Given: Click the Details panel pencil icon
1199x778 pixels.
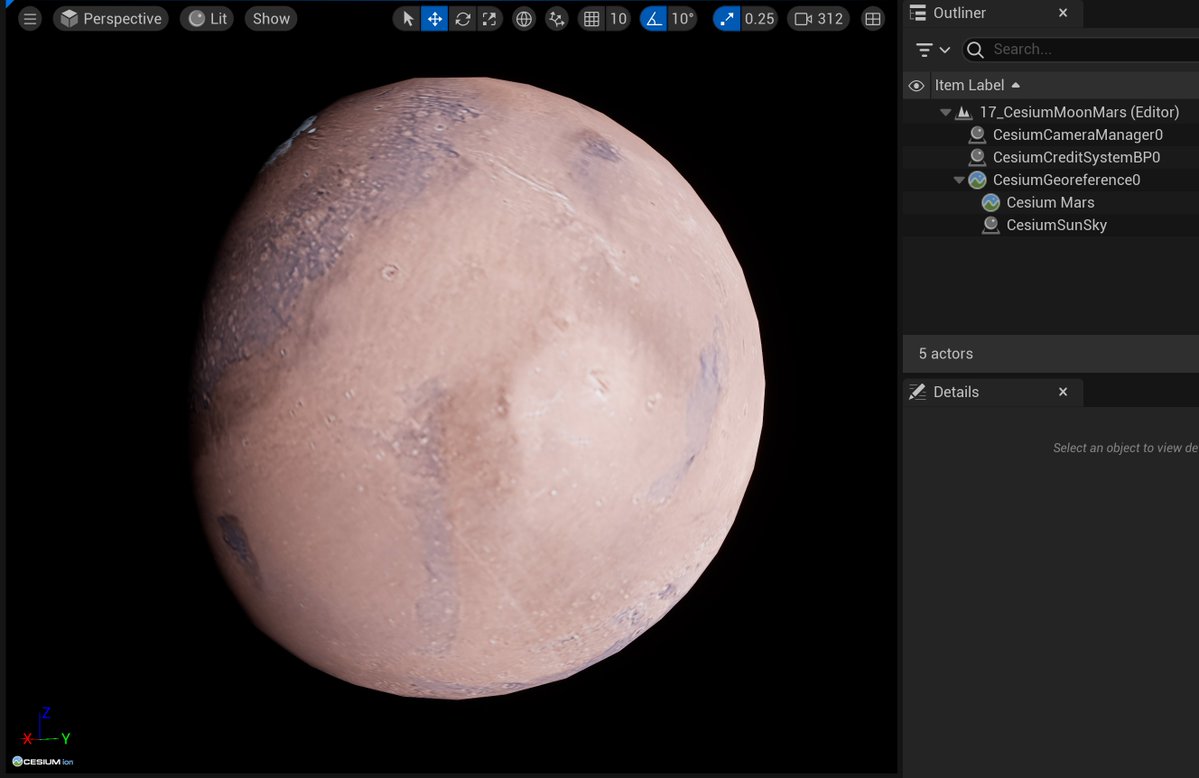Looking at the screenshot, I should [918, 392].
